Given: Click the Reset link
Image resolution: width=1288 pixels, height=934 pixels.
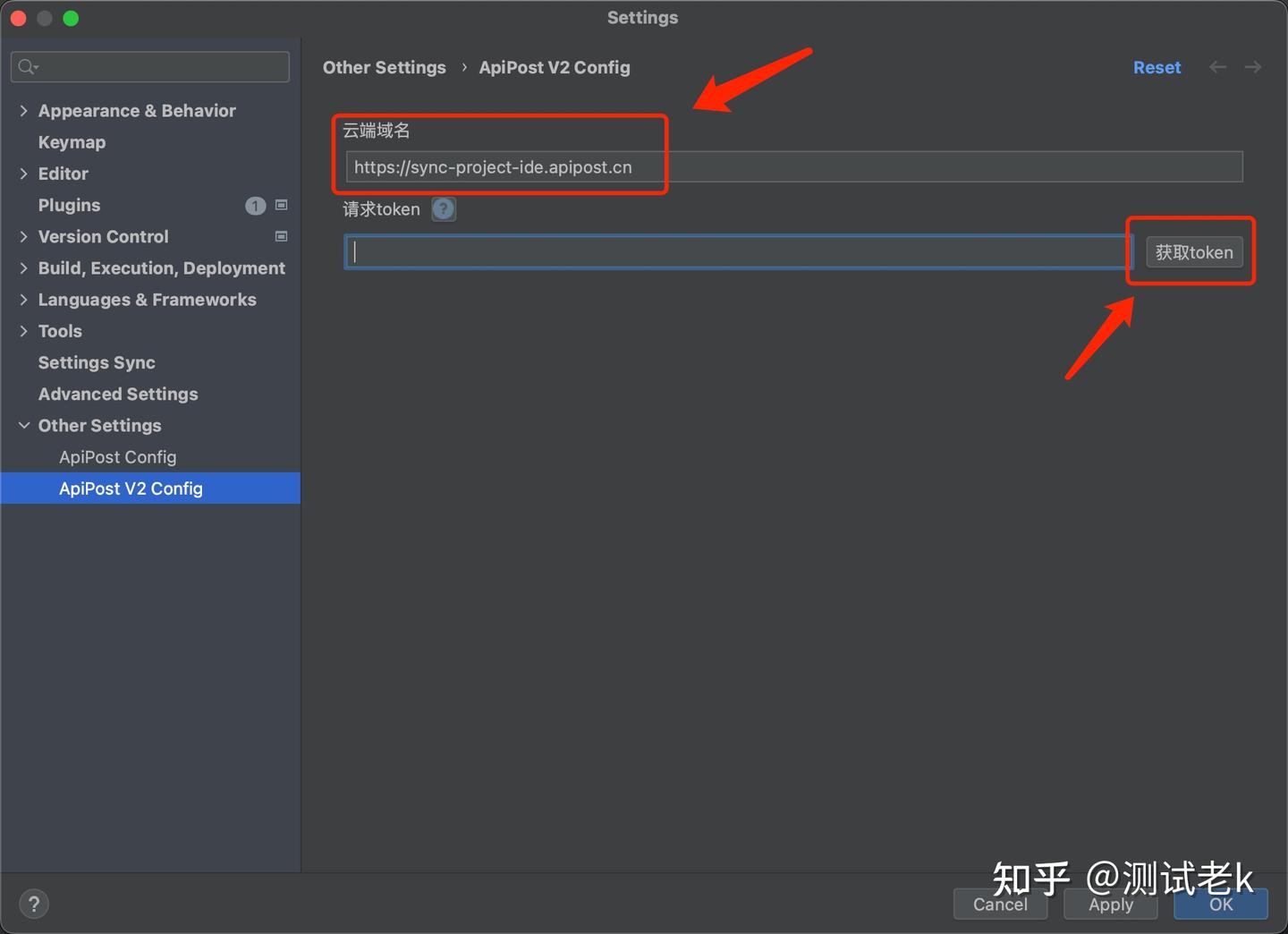Looking at the screenshot, I should pos(1157,67).
